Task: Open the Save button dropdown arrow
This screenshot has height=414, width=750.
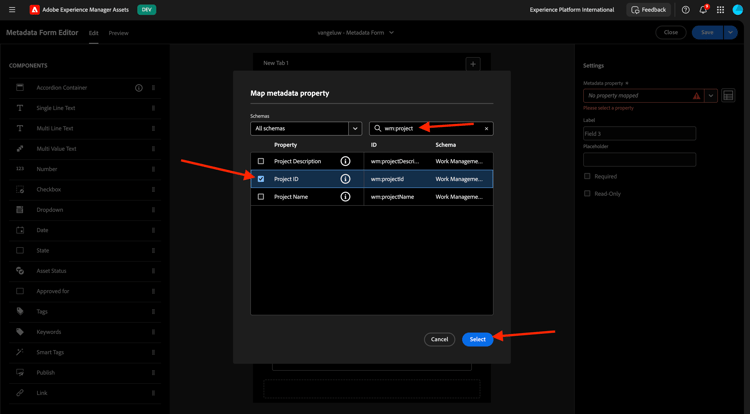Action: [730, 33]
